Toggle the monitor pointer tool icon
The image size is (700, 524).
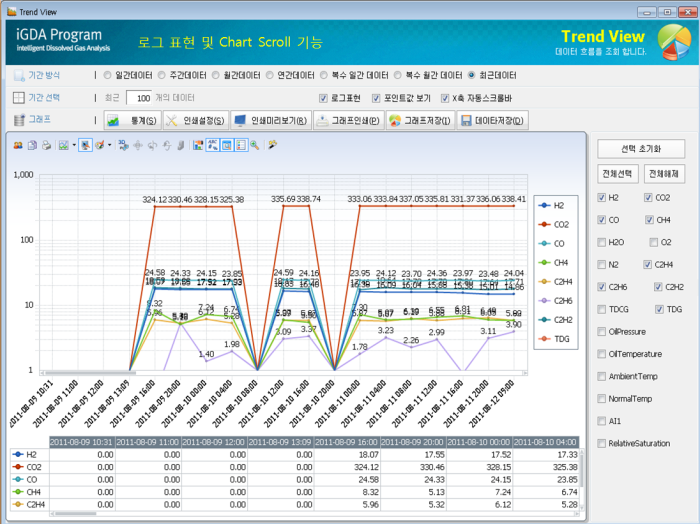pyautogui.click(x=85, y=145)
